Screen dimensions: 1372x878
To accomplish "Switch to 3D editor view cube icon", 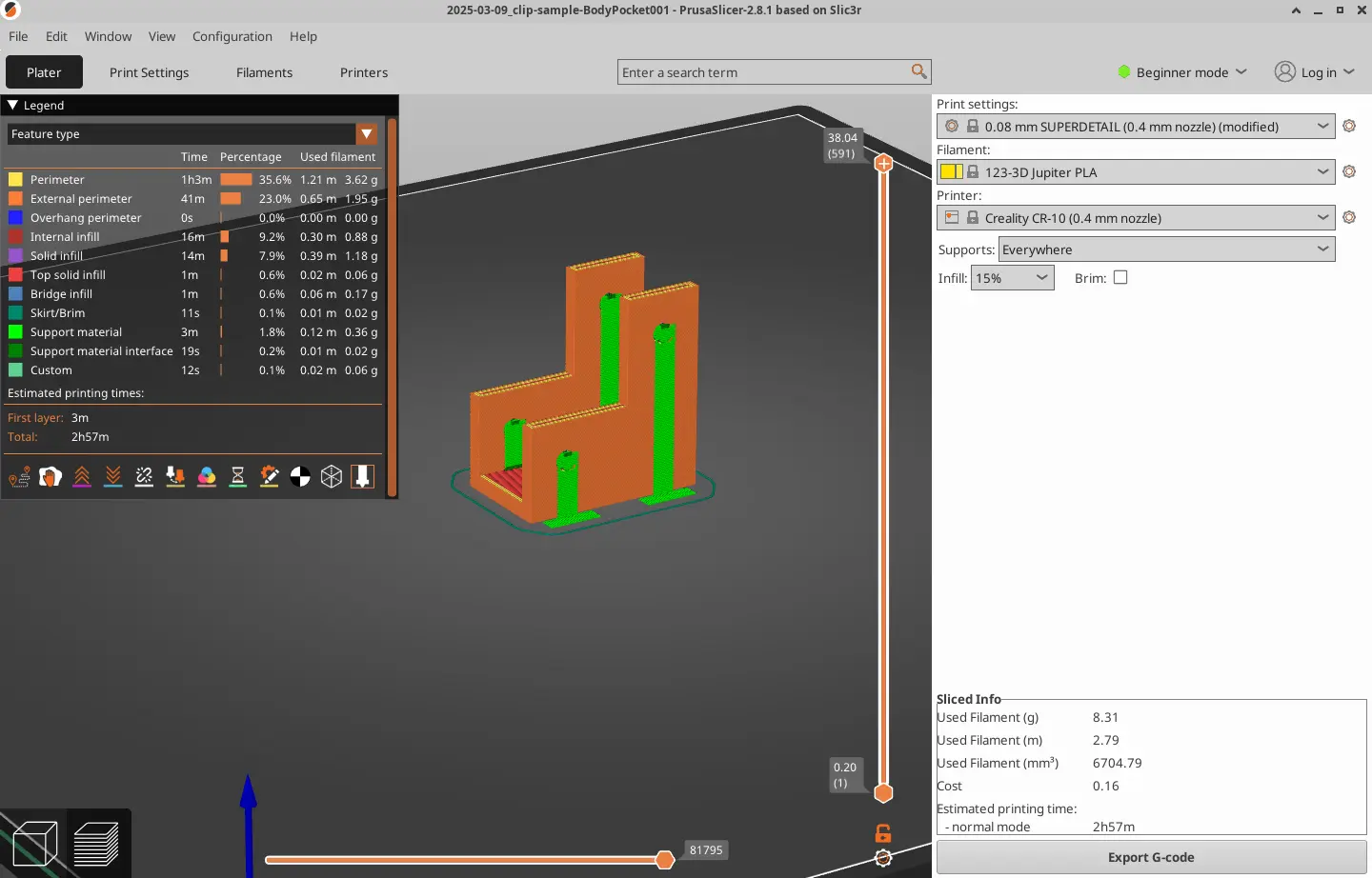I will [35, 844].
